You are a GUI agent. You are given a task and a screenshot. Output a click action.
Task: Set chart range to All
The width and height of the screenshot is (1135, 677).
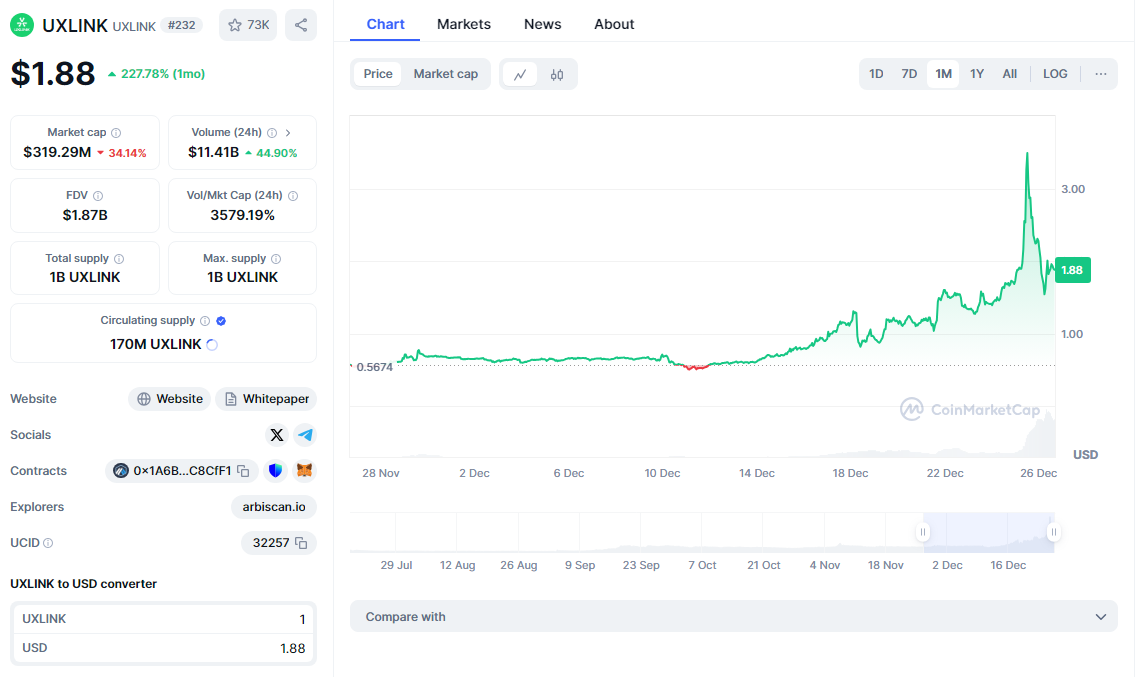click(x=1010, y=74)
